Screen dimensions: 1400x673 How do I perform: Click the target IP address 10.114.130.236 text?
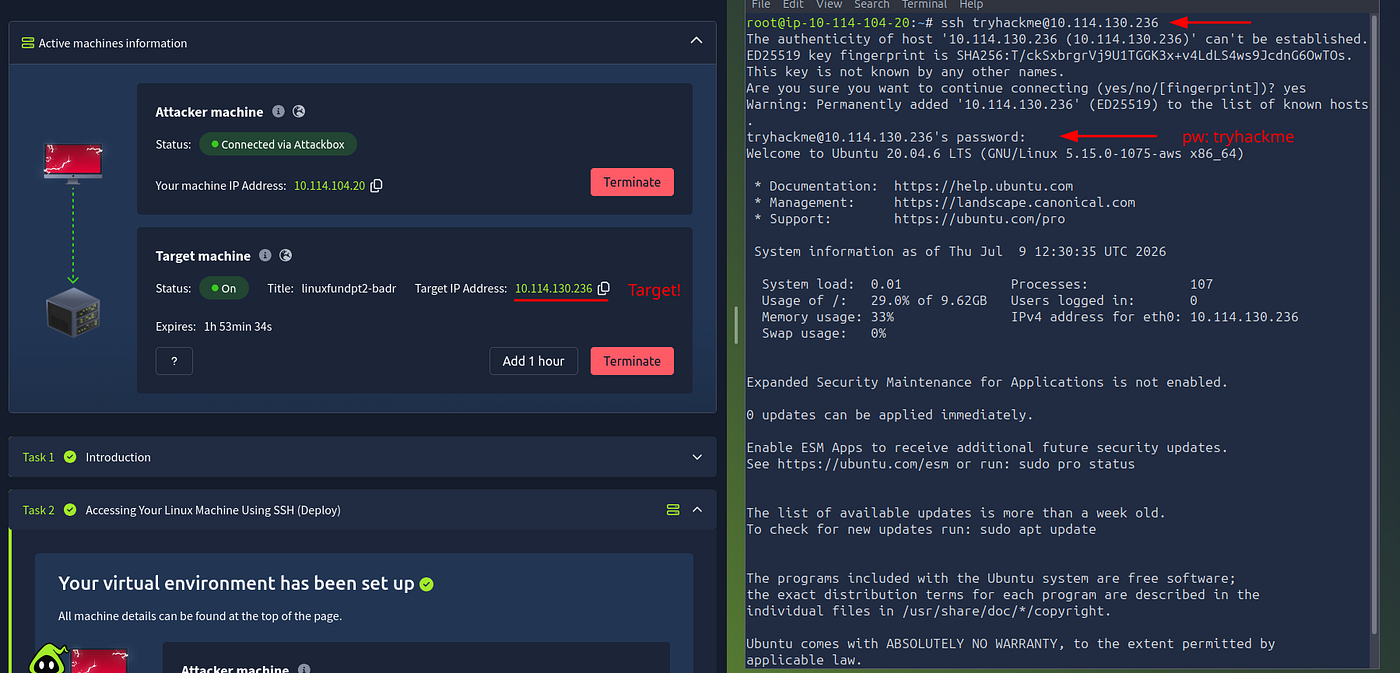click(x=554, y=289)
